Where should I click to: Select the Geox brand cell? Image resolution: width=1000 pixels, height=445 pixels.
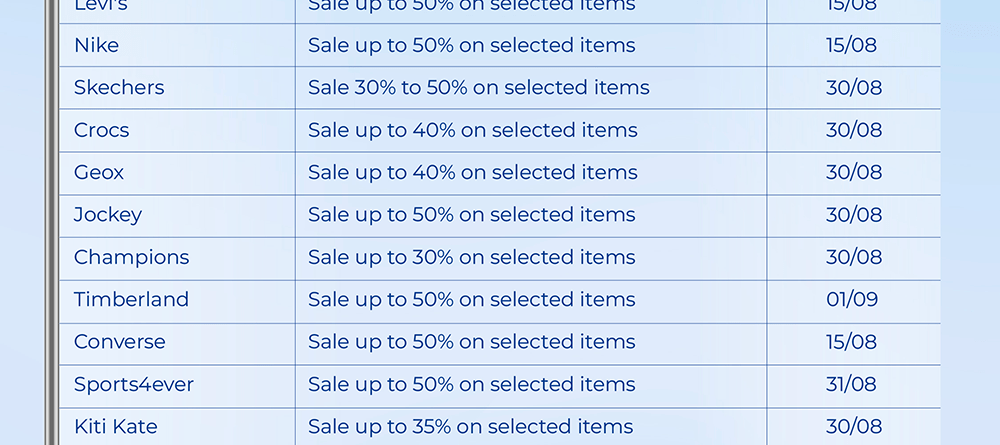point(99,172)
